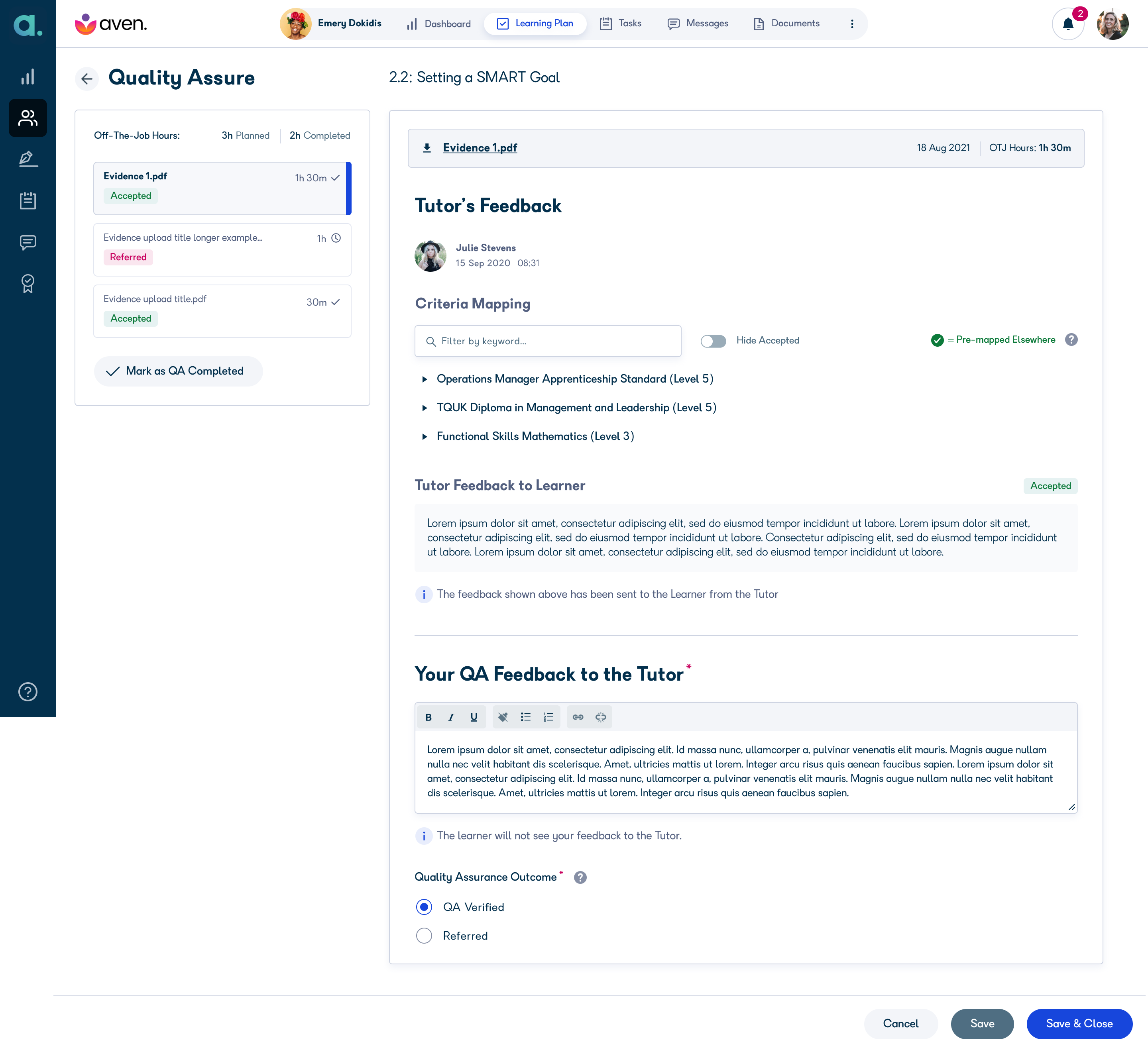Image resolution: width=1148 pixels, height=1052 pixels.
Task: Select the Referred radio option
Action: pos(424,935)
